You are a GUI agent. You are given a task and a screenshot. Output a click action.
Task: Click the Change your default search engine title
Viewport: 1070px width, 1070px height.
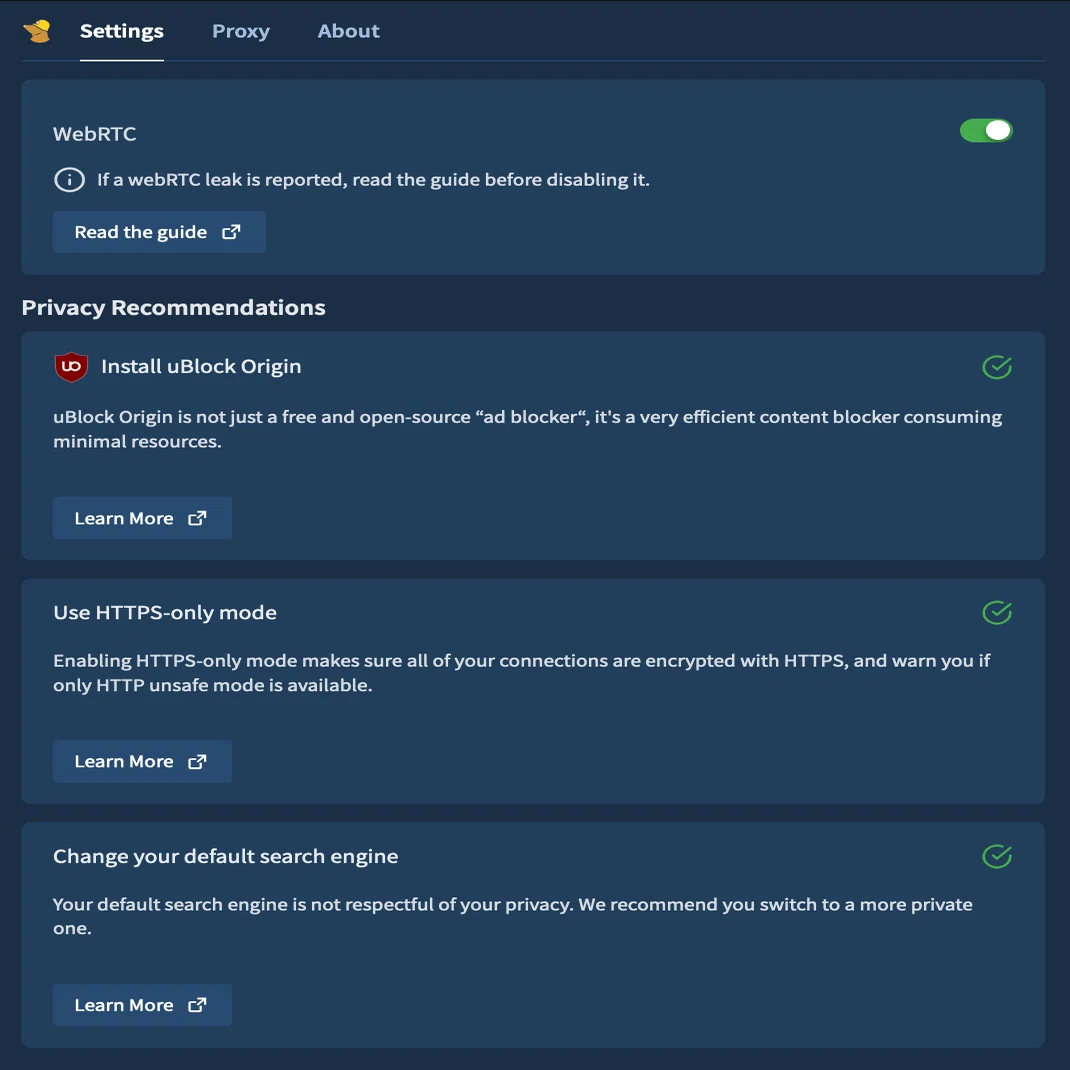coord(225,856)
